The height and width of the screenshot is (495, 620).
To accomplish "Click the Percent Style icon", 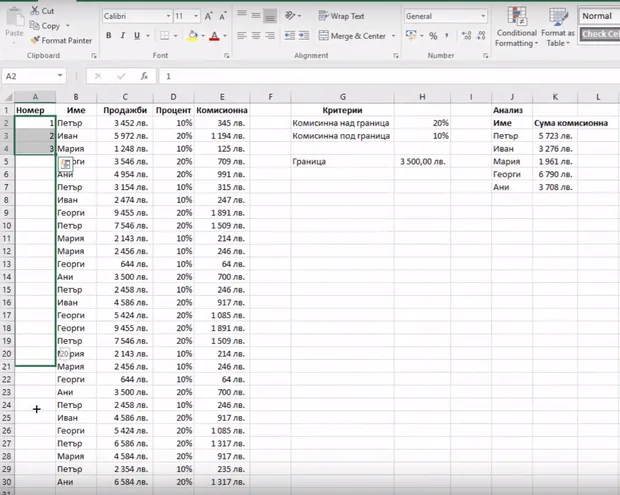I will tap(433, 36).
